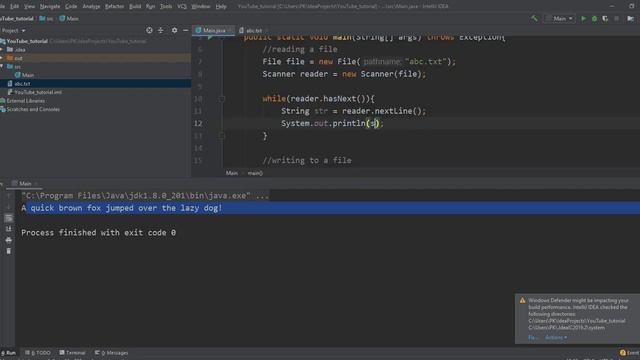640x360 pixels.
Task: Open Project panel settings gear
Action: (x=174, y=30)
